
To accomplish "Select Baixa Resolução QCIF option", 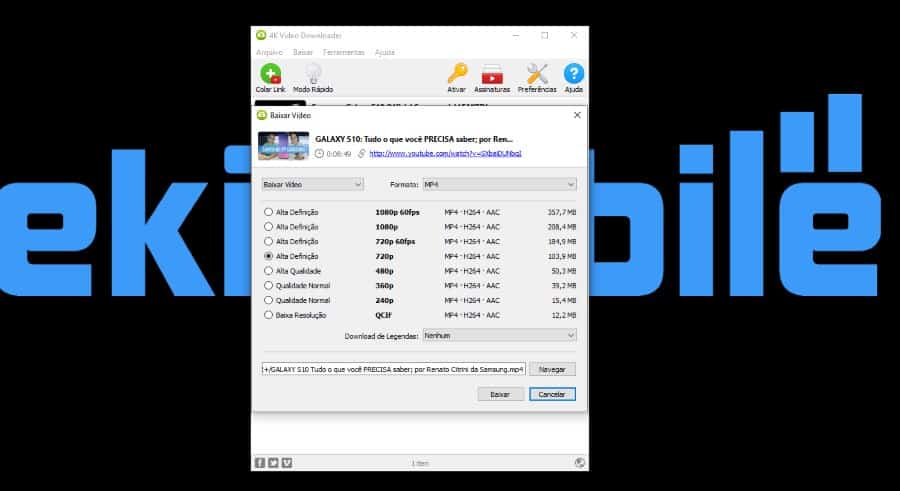I will pyautogui.click(x=268, y=315).
